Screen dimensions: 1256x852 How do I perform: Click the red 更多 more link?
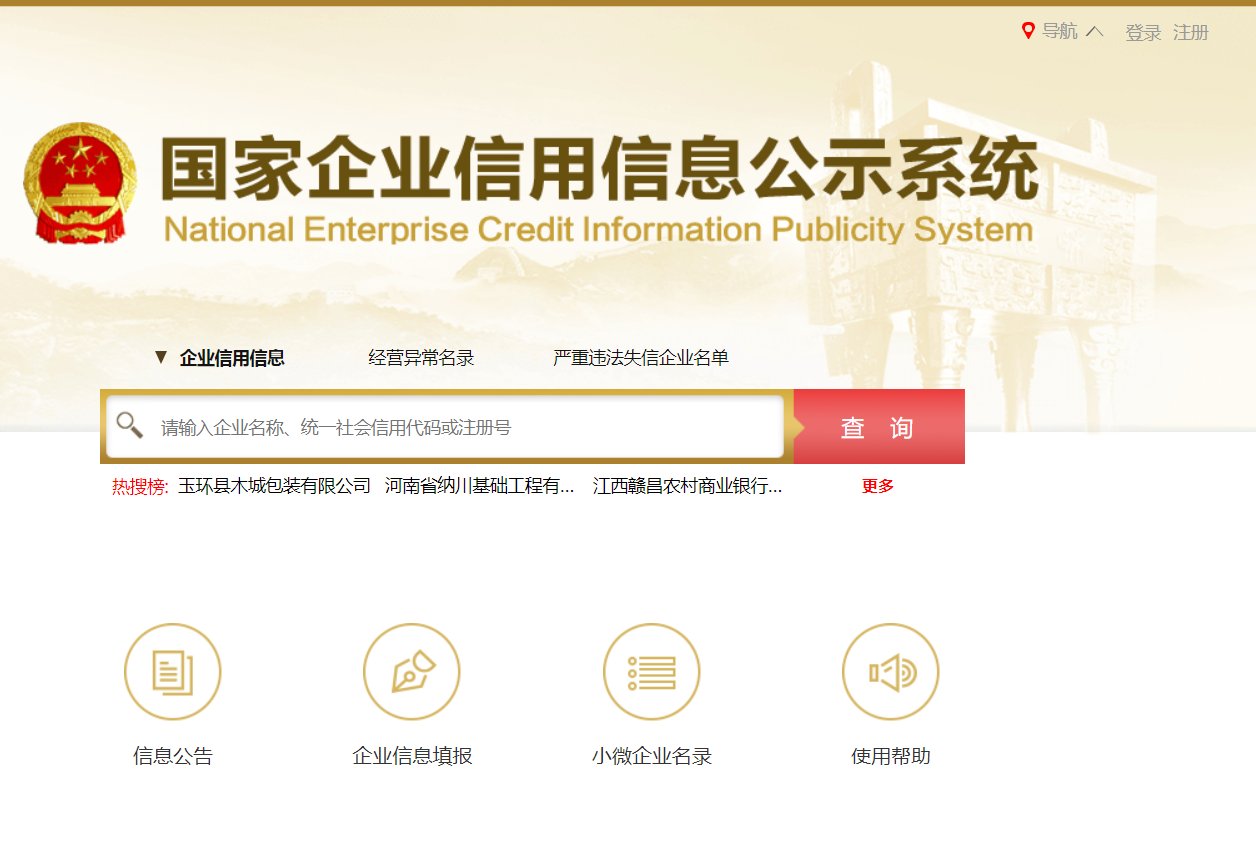point(878,487)
